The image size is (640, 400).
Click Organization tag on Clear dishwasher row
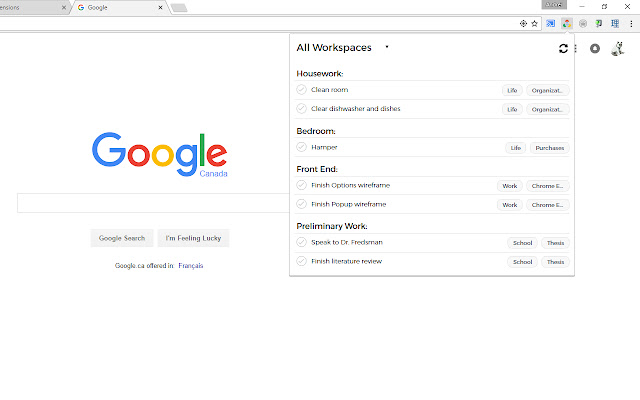547,109
